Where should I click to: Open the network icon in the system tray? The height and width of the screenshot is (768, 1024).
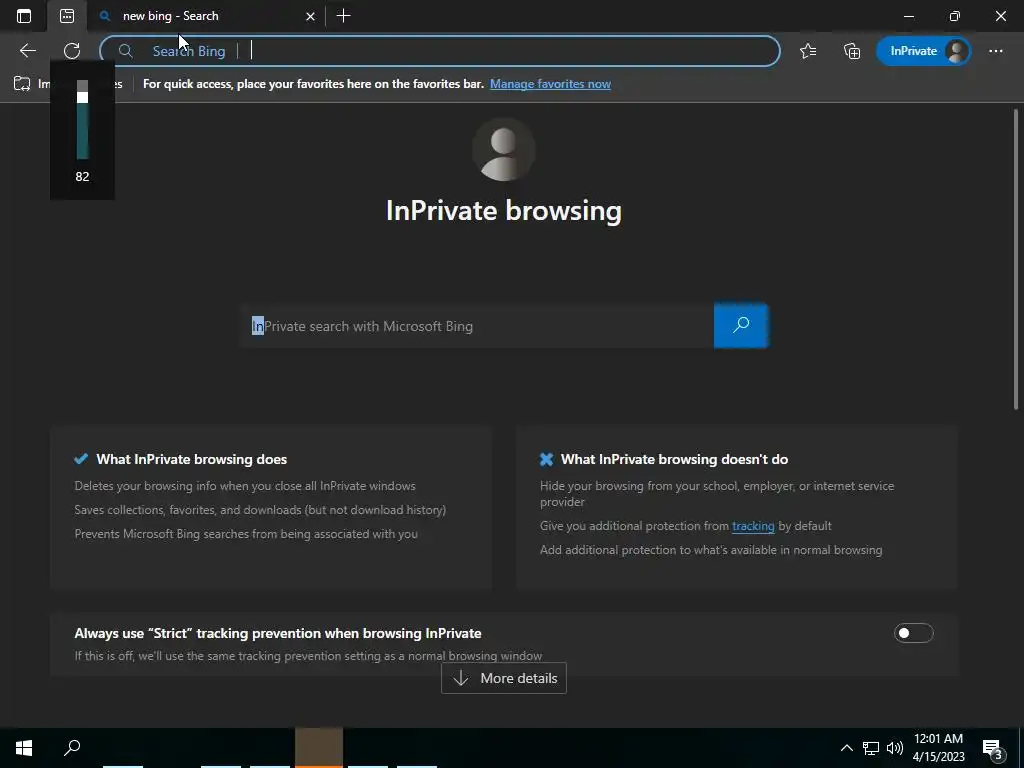pyautogui.click(x=871, y=748)
